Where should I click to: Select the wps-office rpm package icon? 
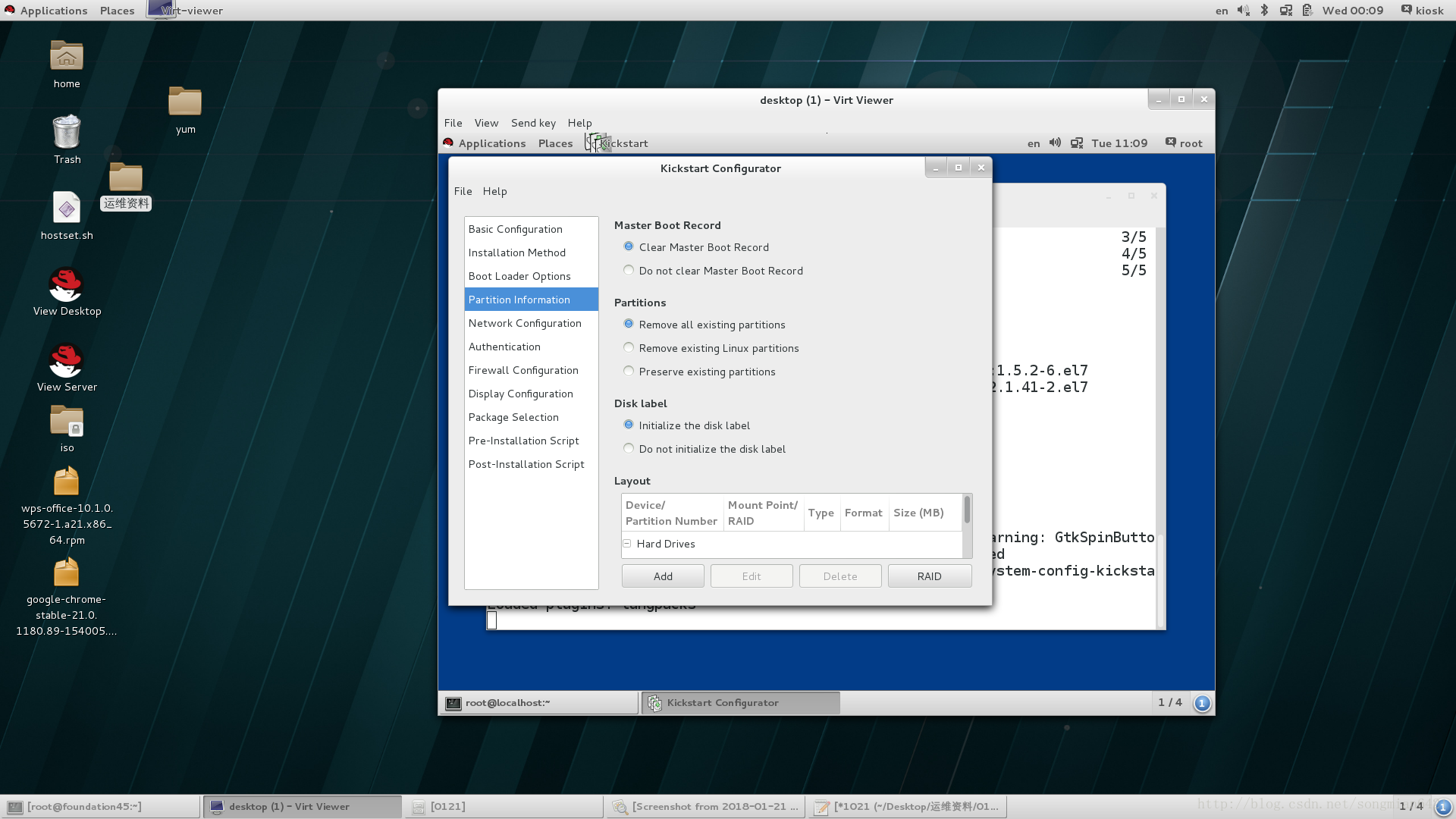click(67, 481)
